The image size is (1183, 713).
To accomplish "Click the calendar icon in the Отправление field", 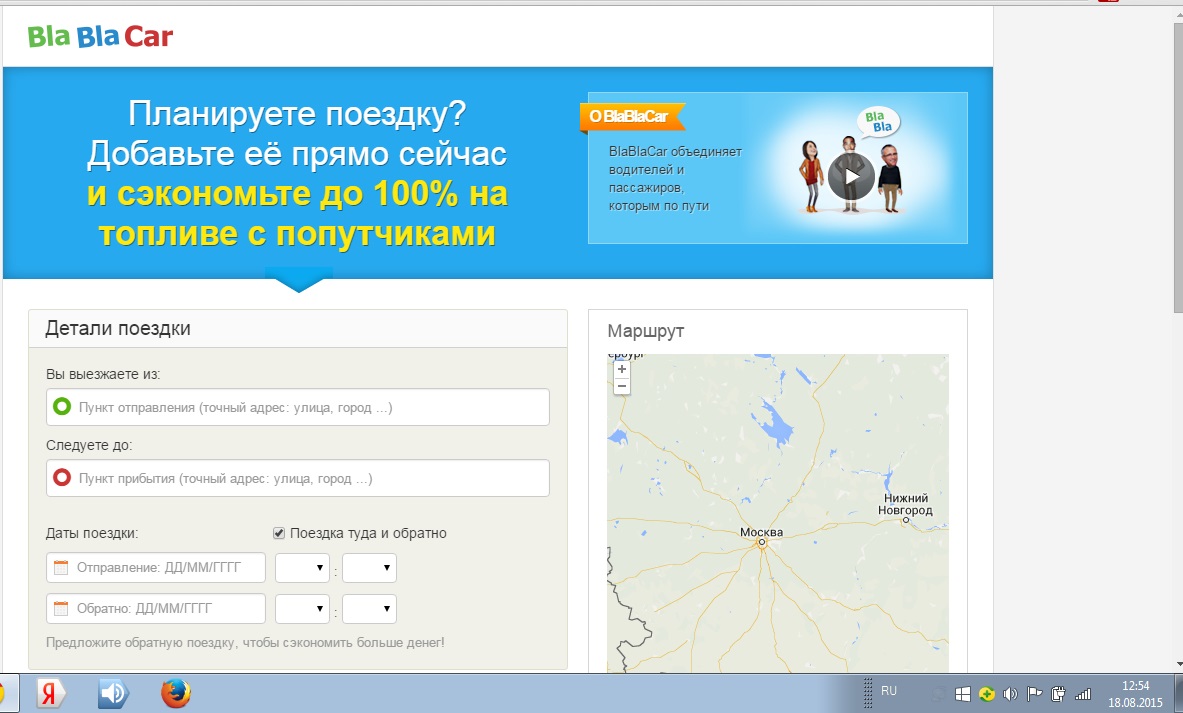I will [61, 567].
